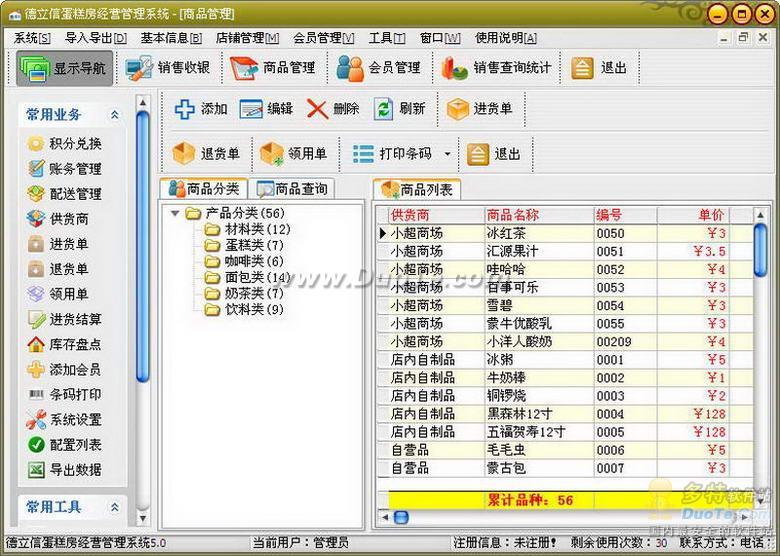Open 领用单 in the sidebar

pyautogui.click(x=58, y=294)
